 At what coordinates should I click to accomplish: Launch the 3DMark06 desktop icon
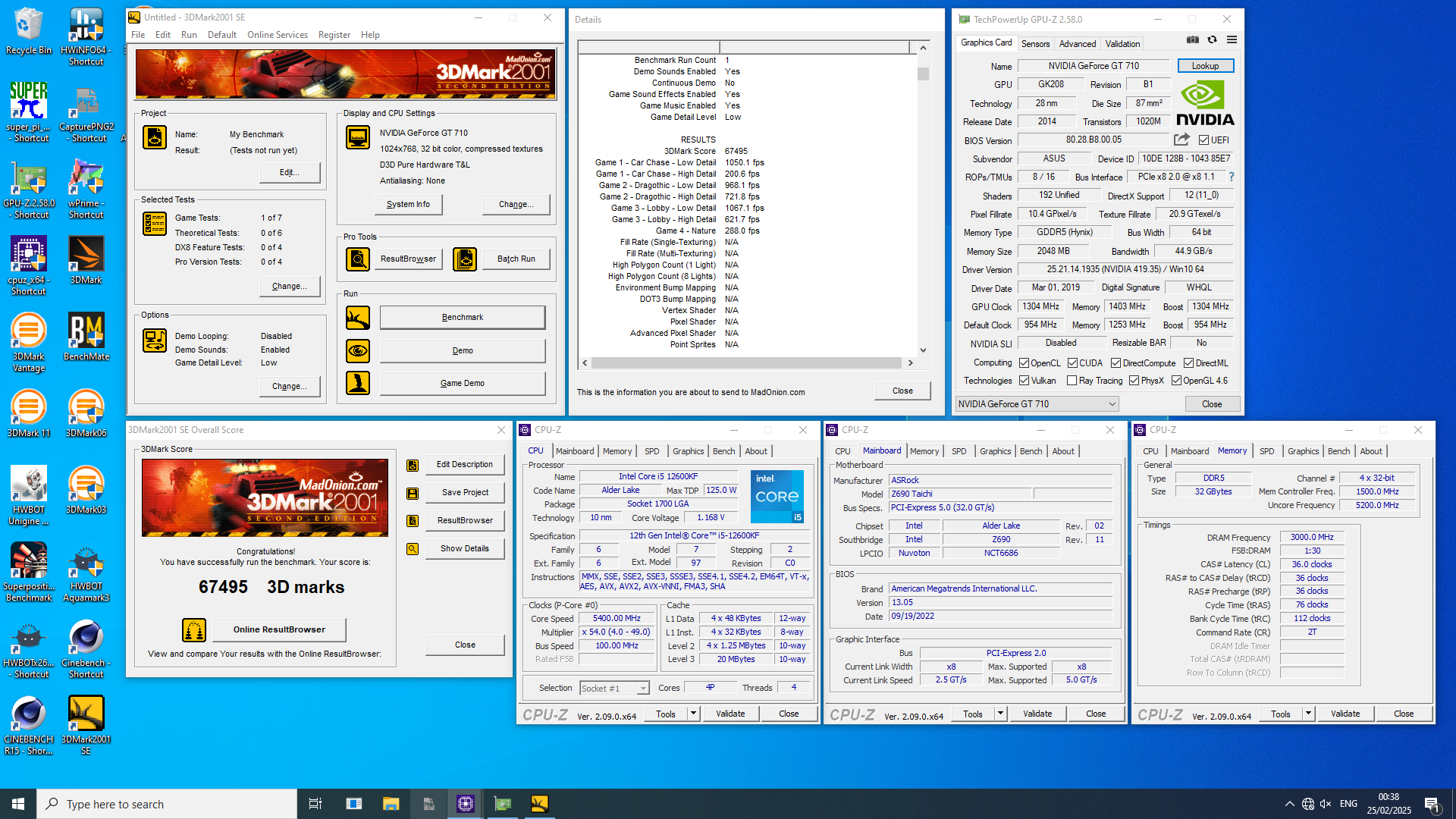pyautogui.click(x=86, y=413)
